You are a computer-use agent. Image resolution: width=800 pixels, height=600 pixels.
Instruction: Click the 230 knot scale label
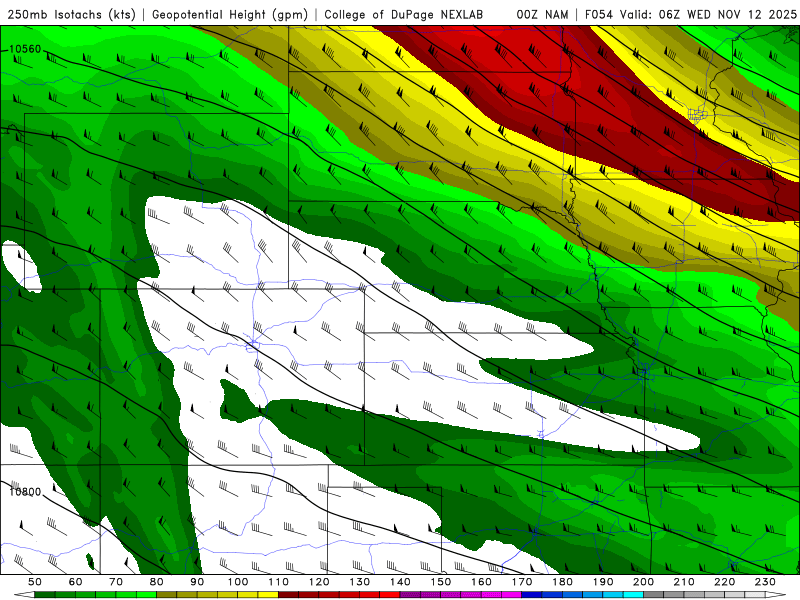(x=765, y=582)
